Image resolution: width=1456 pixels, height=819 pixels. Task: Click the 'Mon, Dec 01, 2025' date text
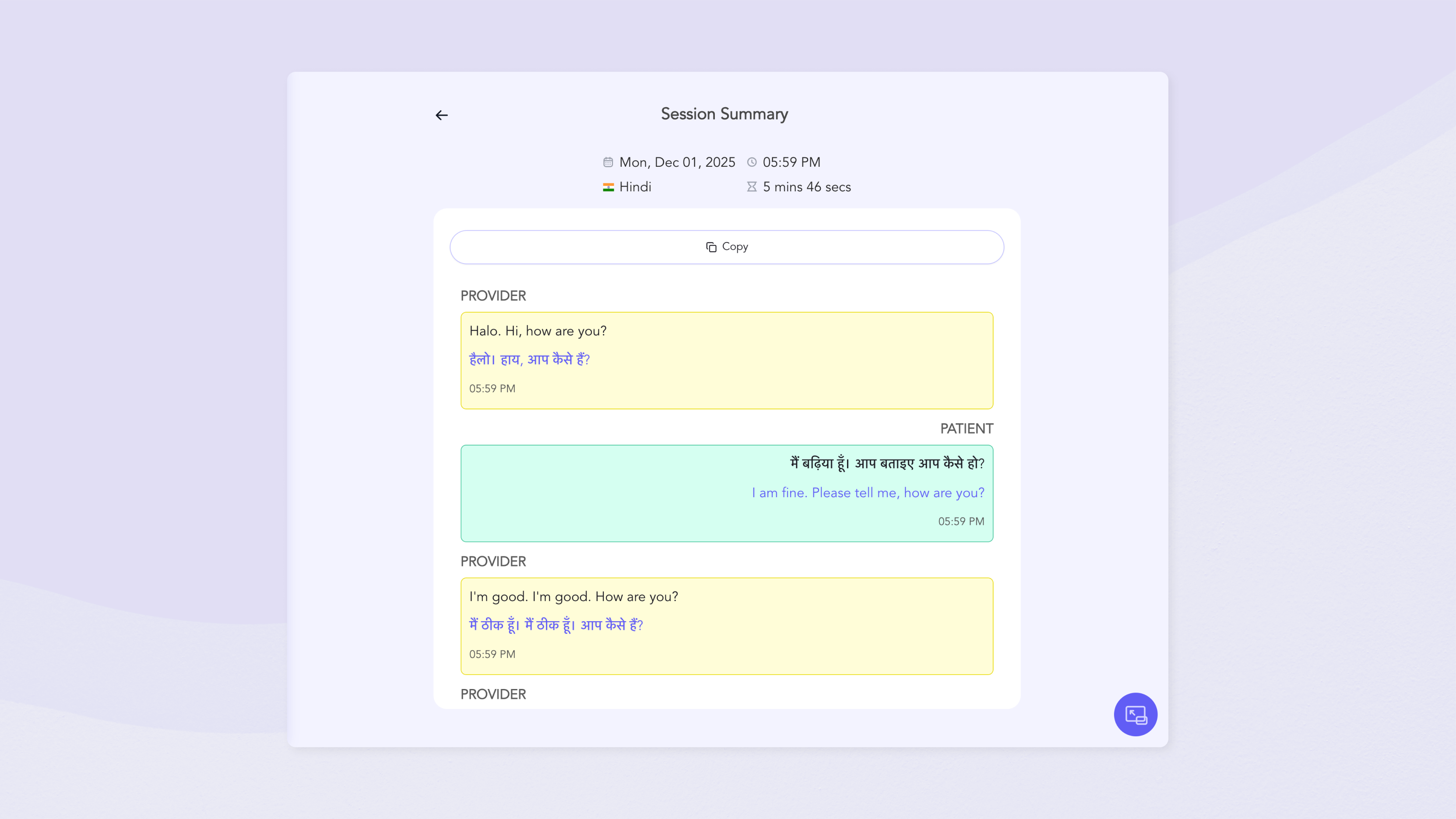(x=677, y=162)
